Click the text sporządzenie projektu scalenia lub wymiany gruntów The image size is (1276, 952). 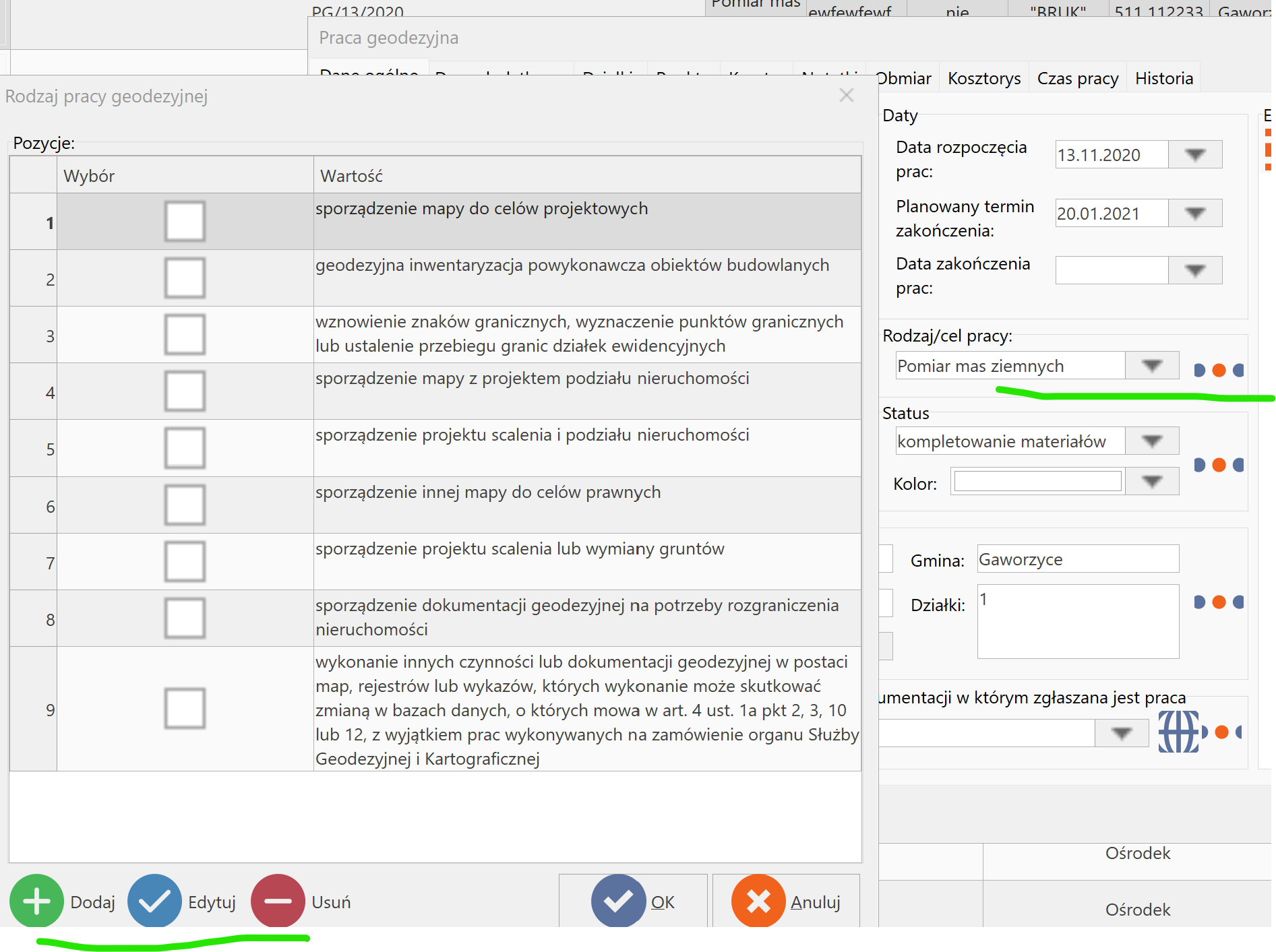(520, 548)
